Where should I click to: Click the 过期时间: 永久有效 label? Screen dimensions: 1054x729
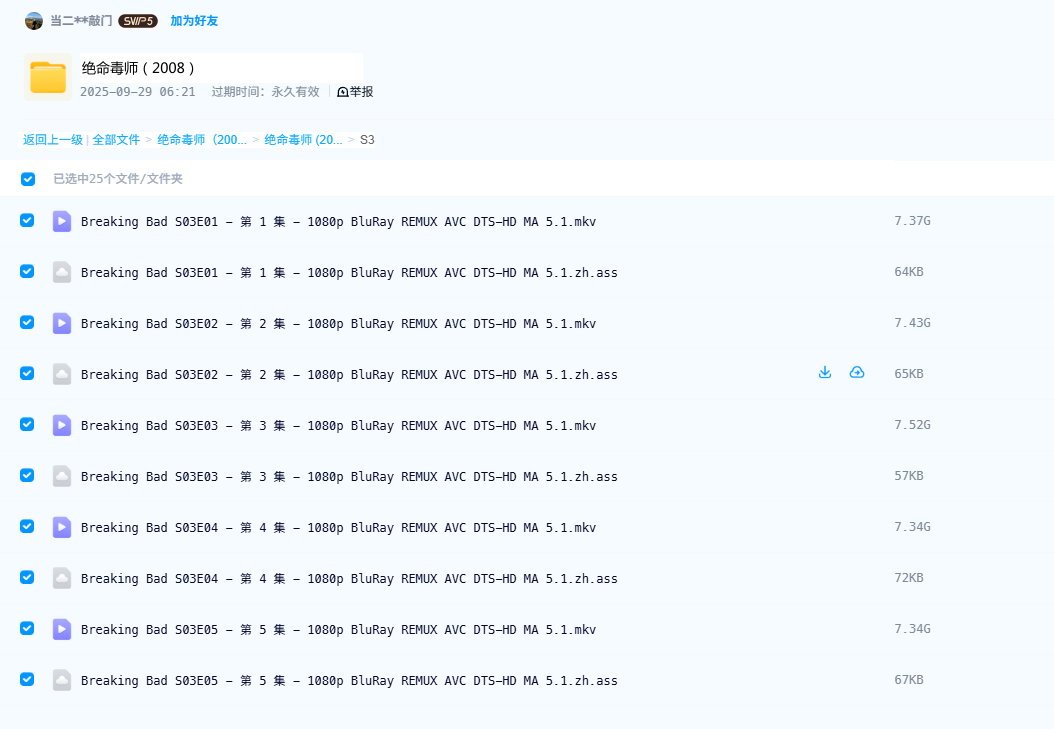point(266,92)
